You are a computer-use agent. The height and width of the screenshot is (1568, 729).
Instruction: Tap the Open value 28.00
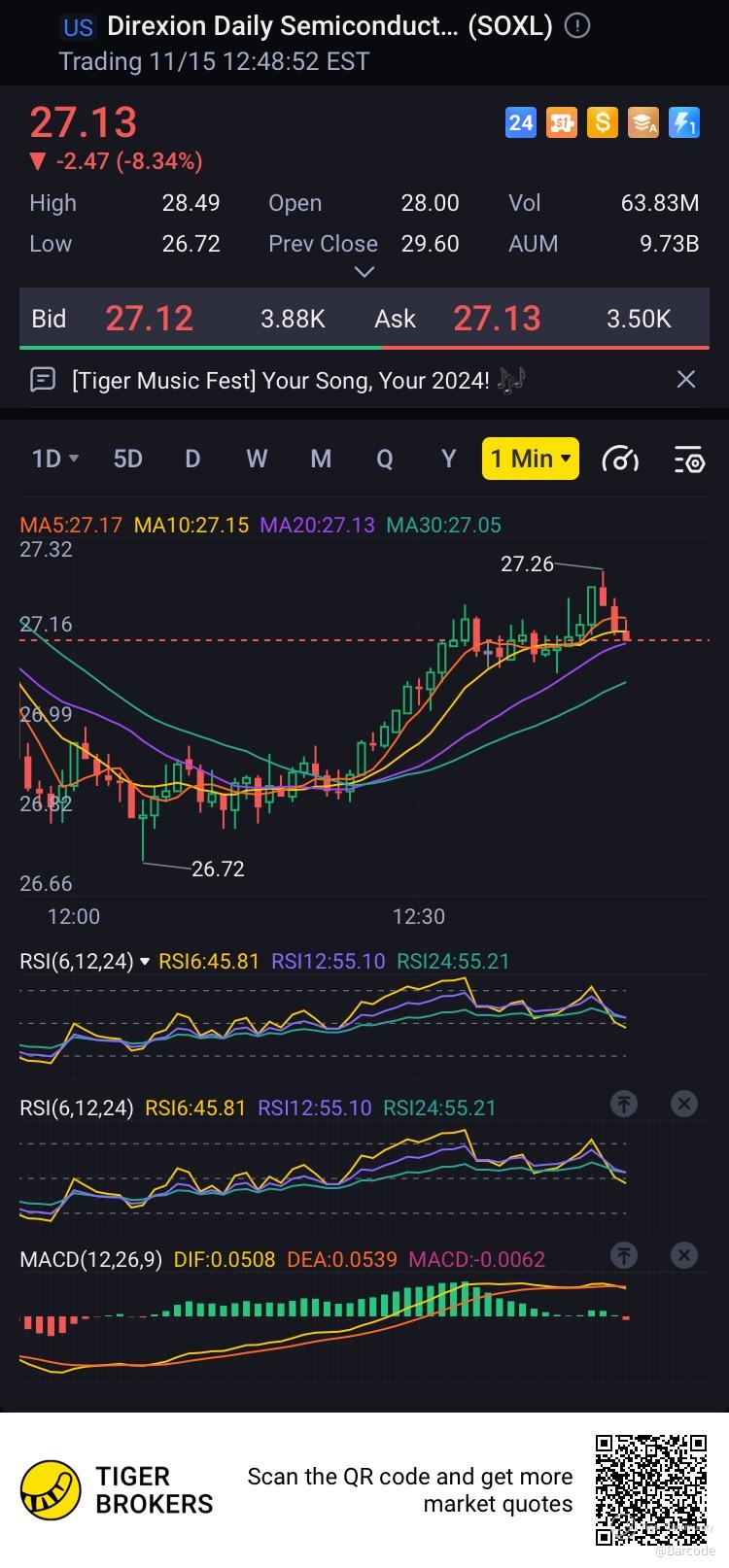(430, 203)
